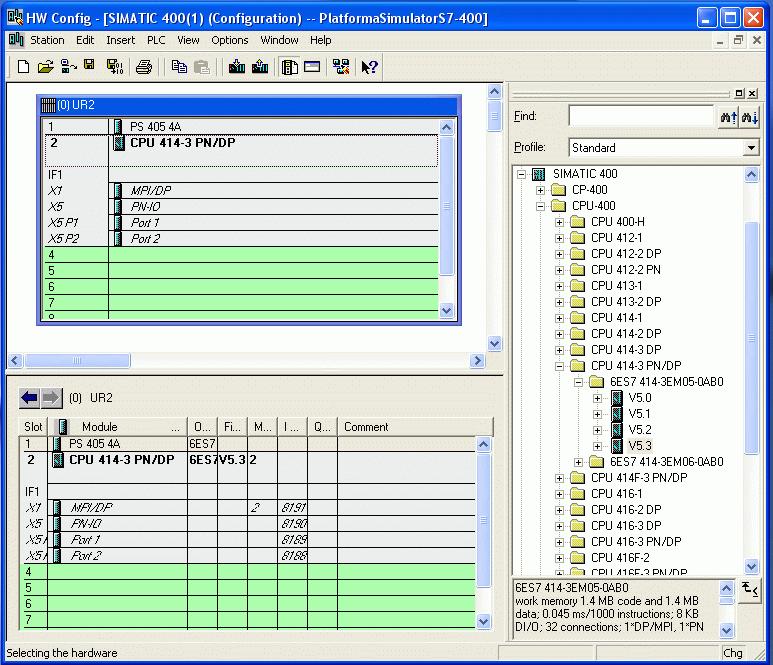Click the Download to Module icon
The width and height of the screenshot is (773, 665).
point(237,67)
